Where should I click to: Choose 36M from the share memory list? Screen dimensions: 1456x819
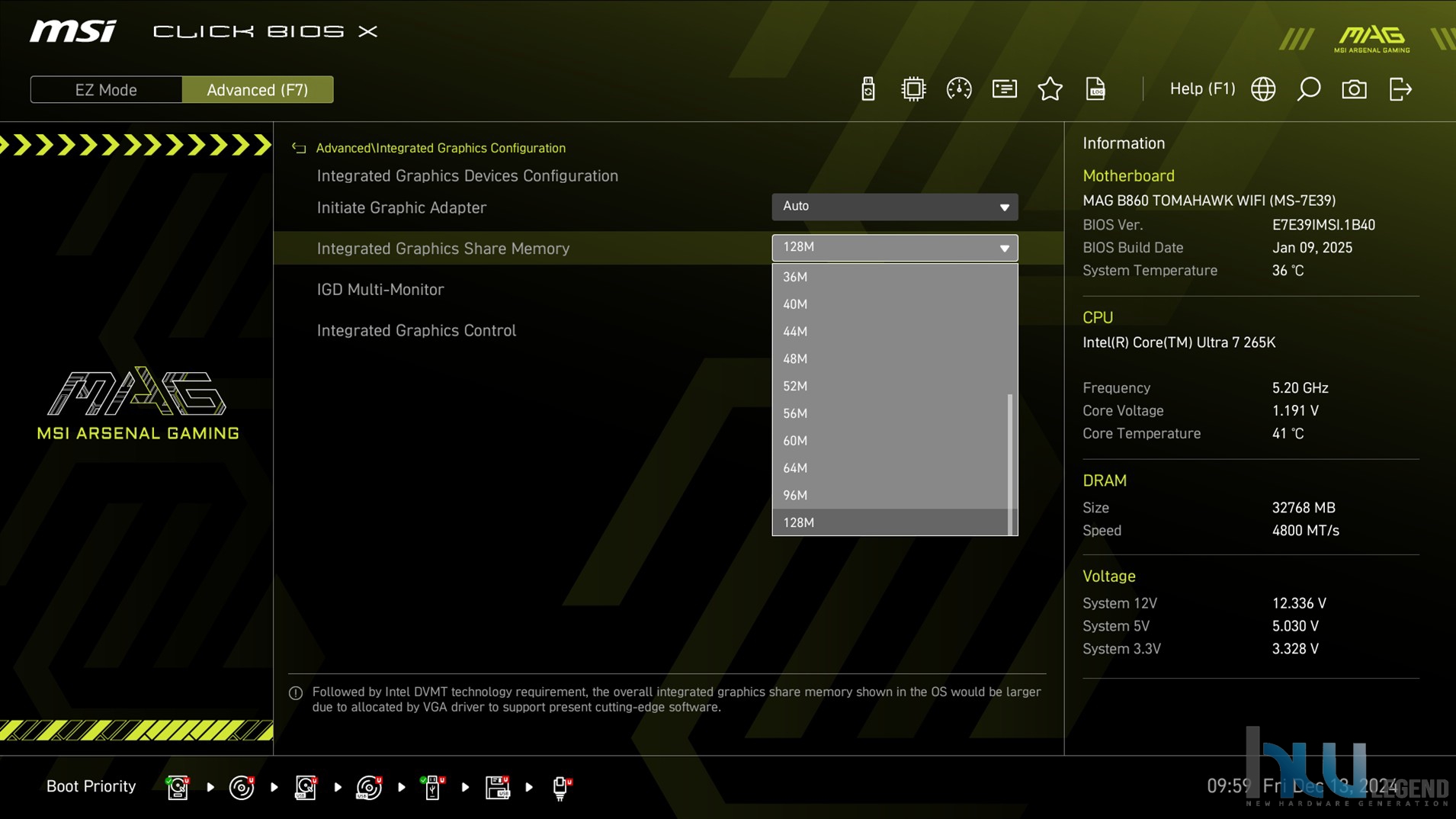point(889,277)
